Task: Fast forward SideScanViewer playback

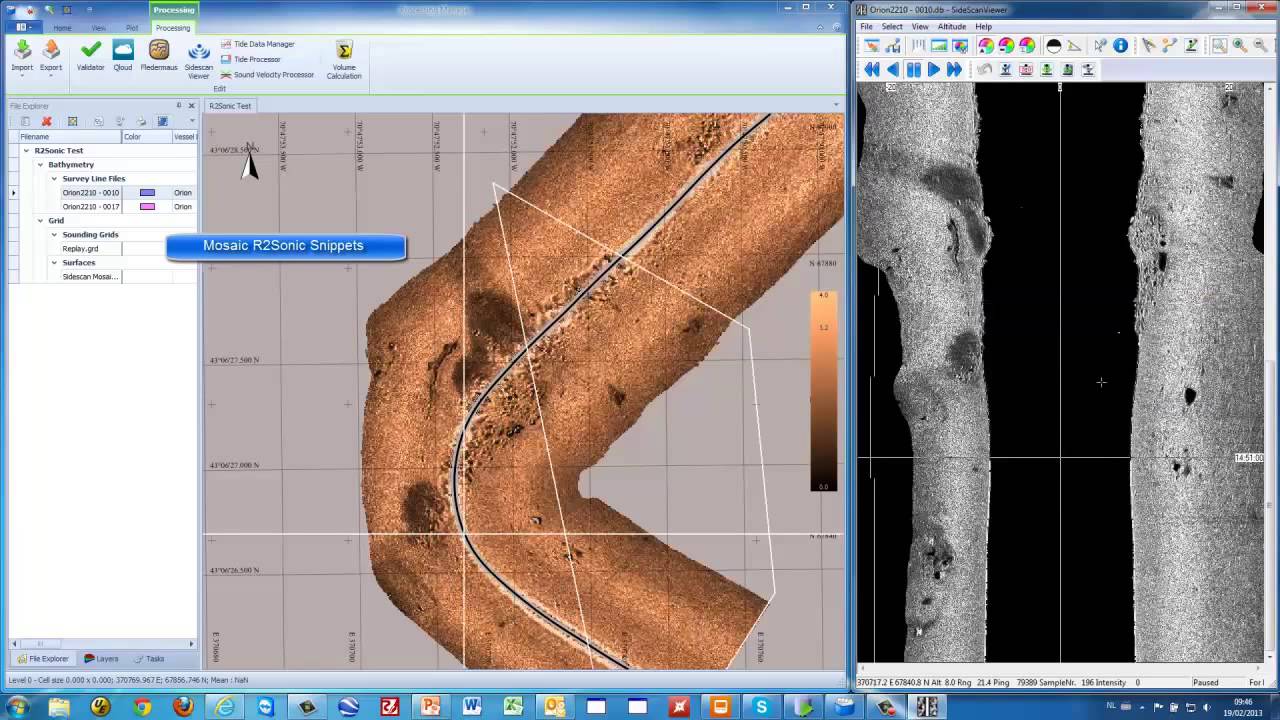Action: point(954,69)
